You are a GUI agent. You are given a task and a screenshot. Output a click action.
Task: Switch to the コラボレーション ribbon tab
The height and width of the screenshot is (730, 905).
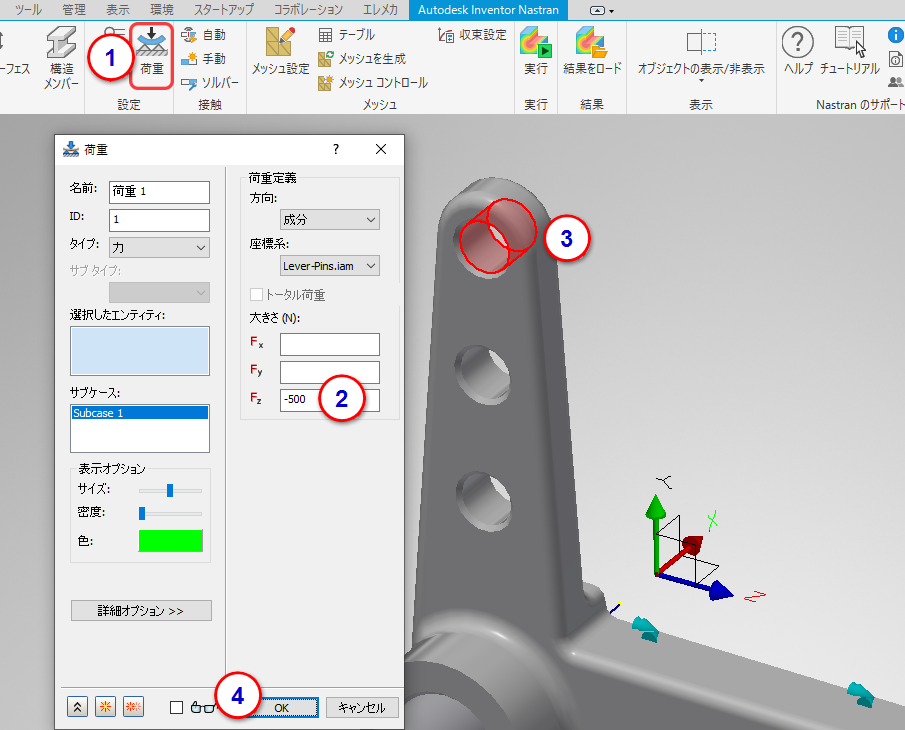308,10
